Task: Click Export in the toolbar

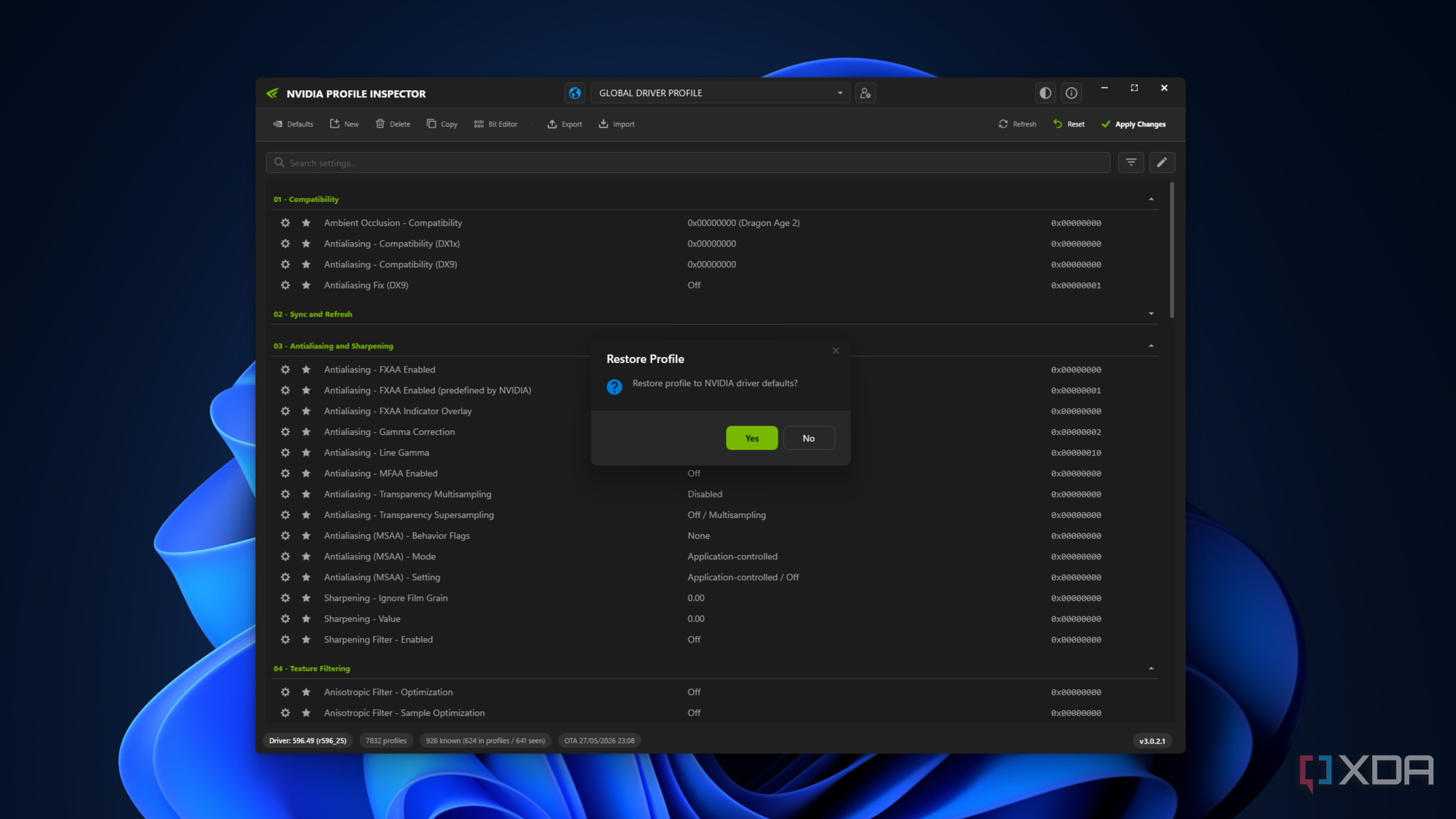Action: (565, 124)
